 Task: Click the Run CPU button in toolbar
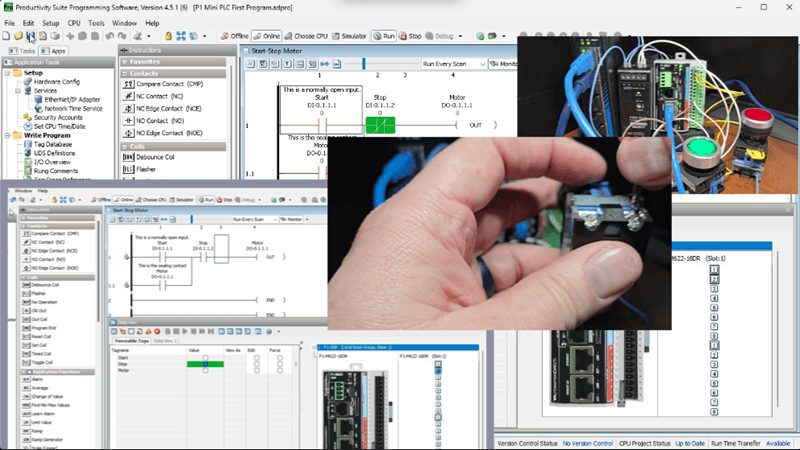point(384,35)
